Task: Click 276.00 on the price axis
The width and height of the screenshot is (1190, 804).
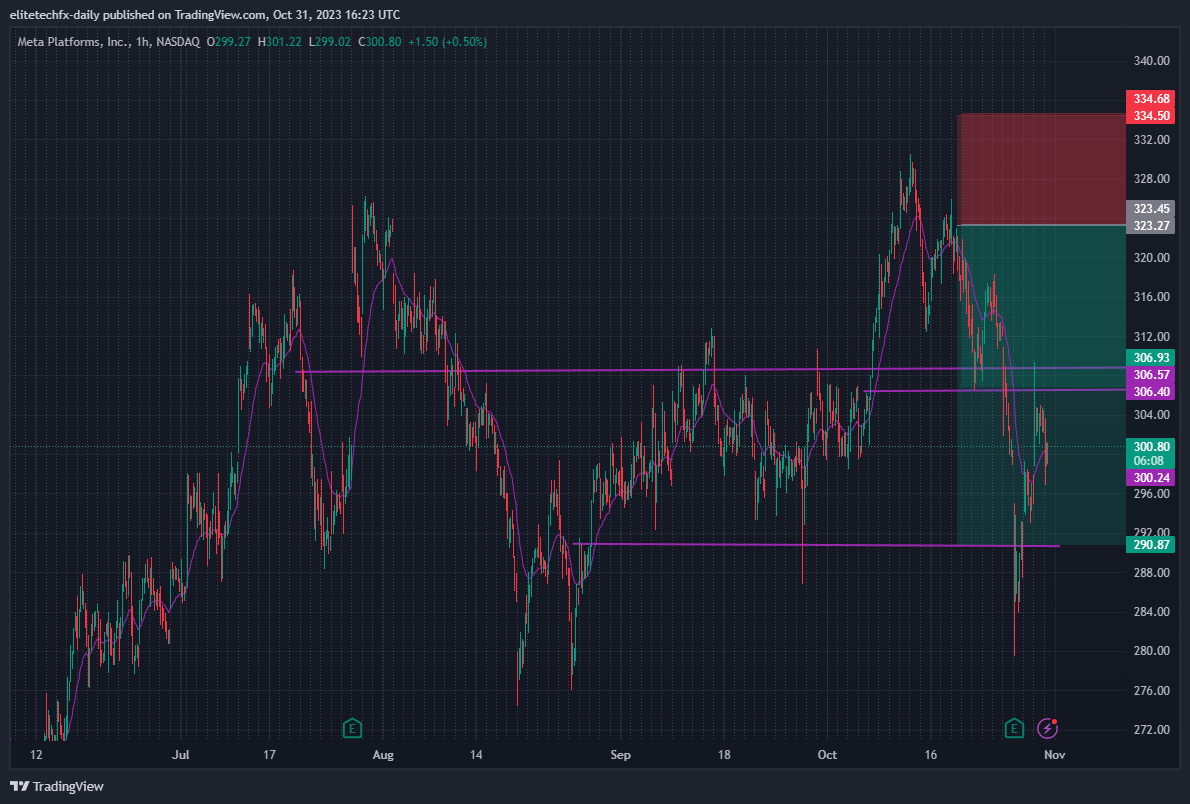Action: click(1151, 690)
